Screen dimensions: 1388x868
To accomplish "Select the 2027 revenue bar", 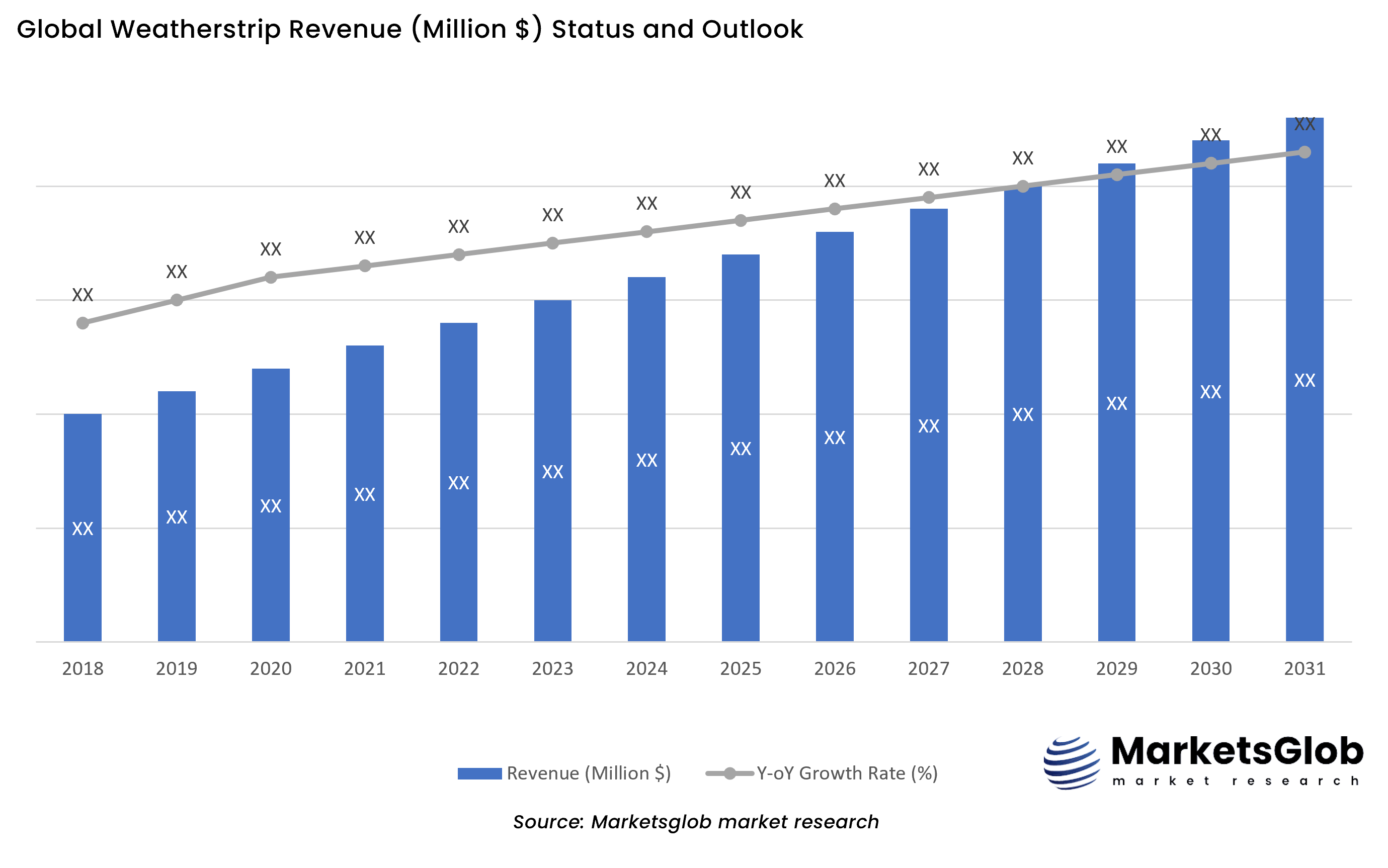I will coord(929,425).
